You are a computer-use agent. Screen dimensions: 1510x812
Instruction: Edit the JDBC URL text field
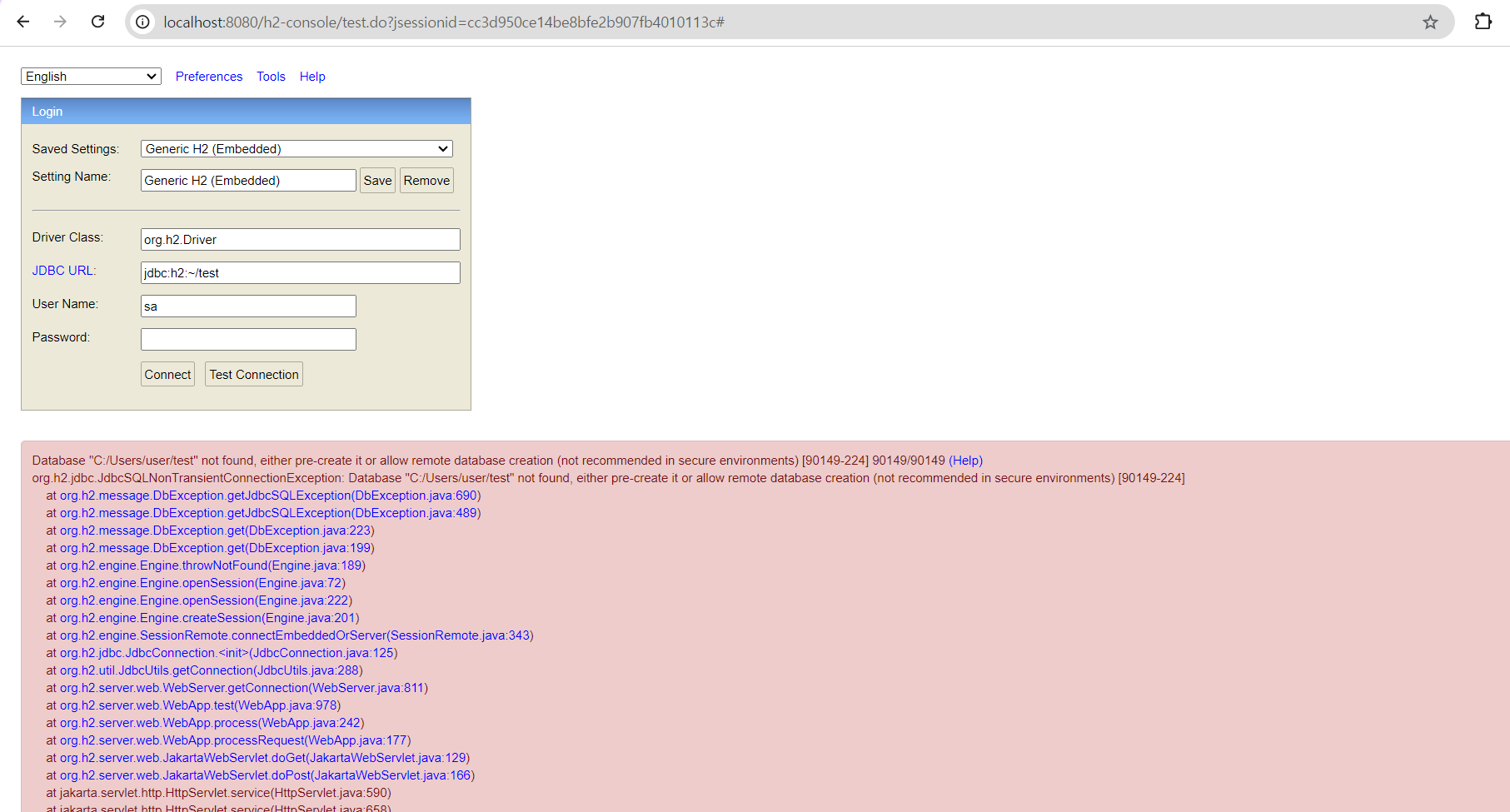coord(300,273)
